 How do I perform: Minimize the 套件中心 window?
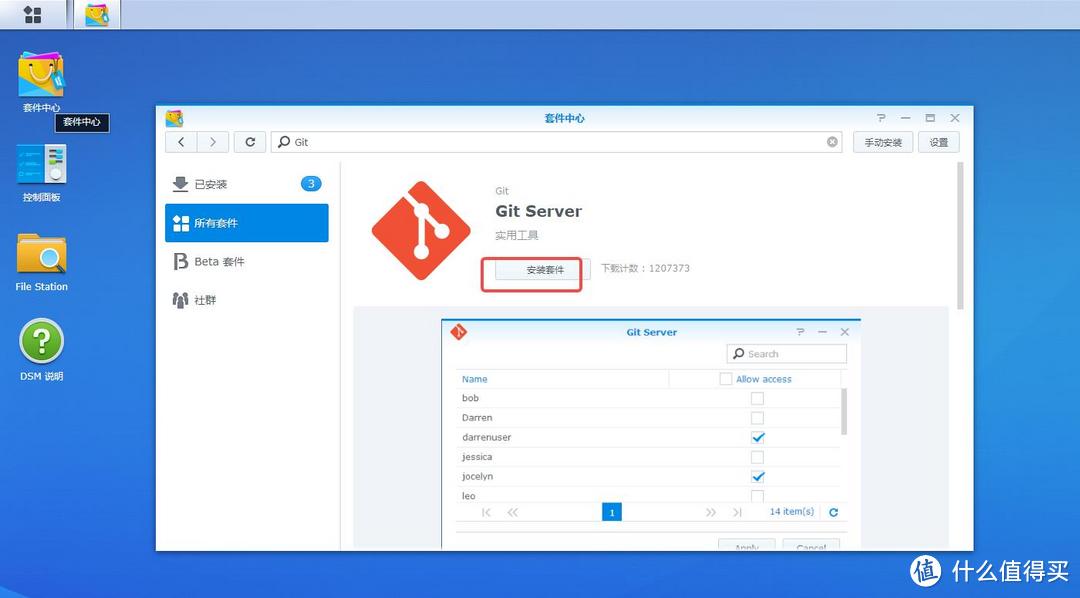905,118
